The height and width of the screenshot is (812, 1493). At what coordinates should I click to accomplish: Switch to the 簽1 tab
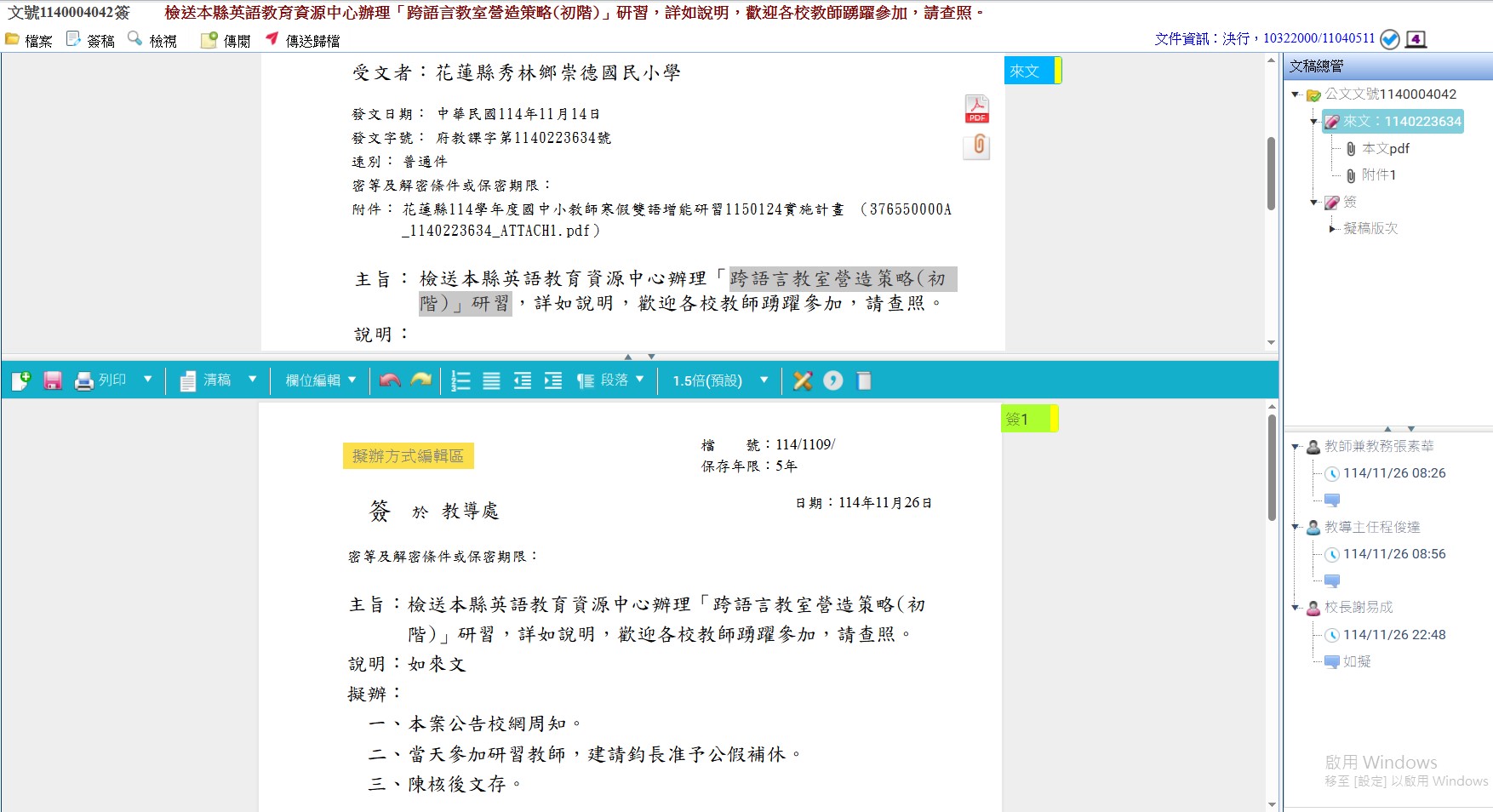pos(1027,419)
